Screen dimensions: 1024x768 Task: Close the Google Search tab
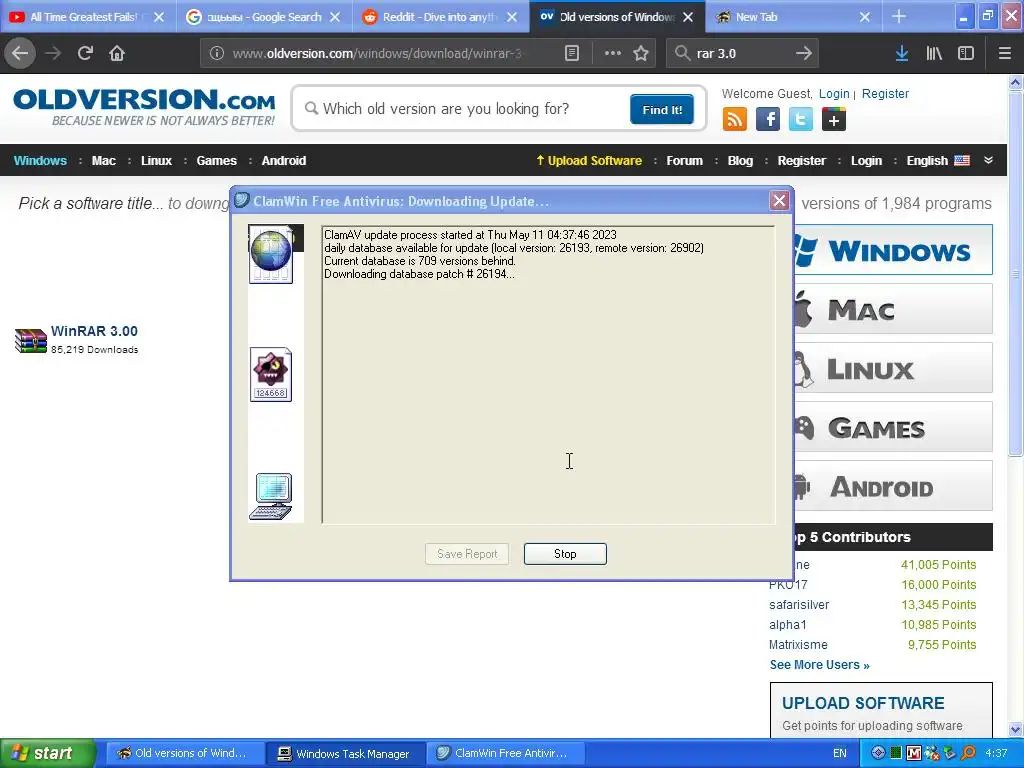pos(335,17)
